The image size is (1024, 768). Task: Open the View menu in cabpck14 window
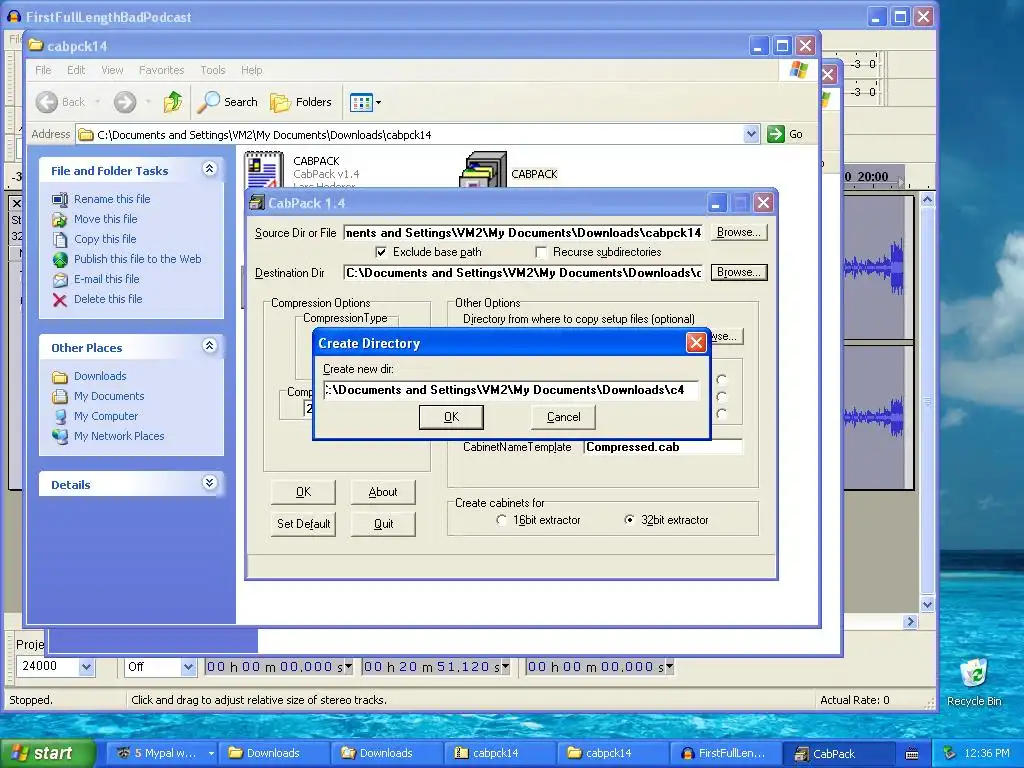coord(112,70)
